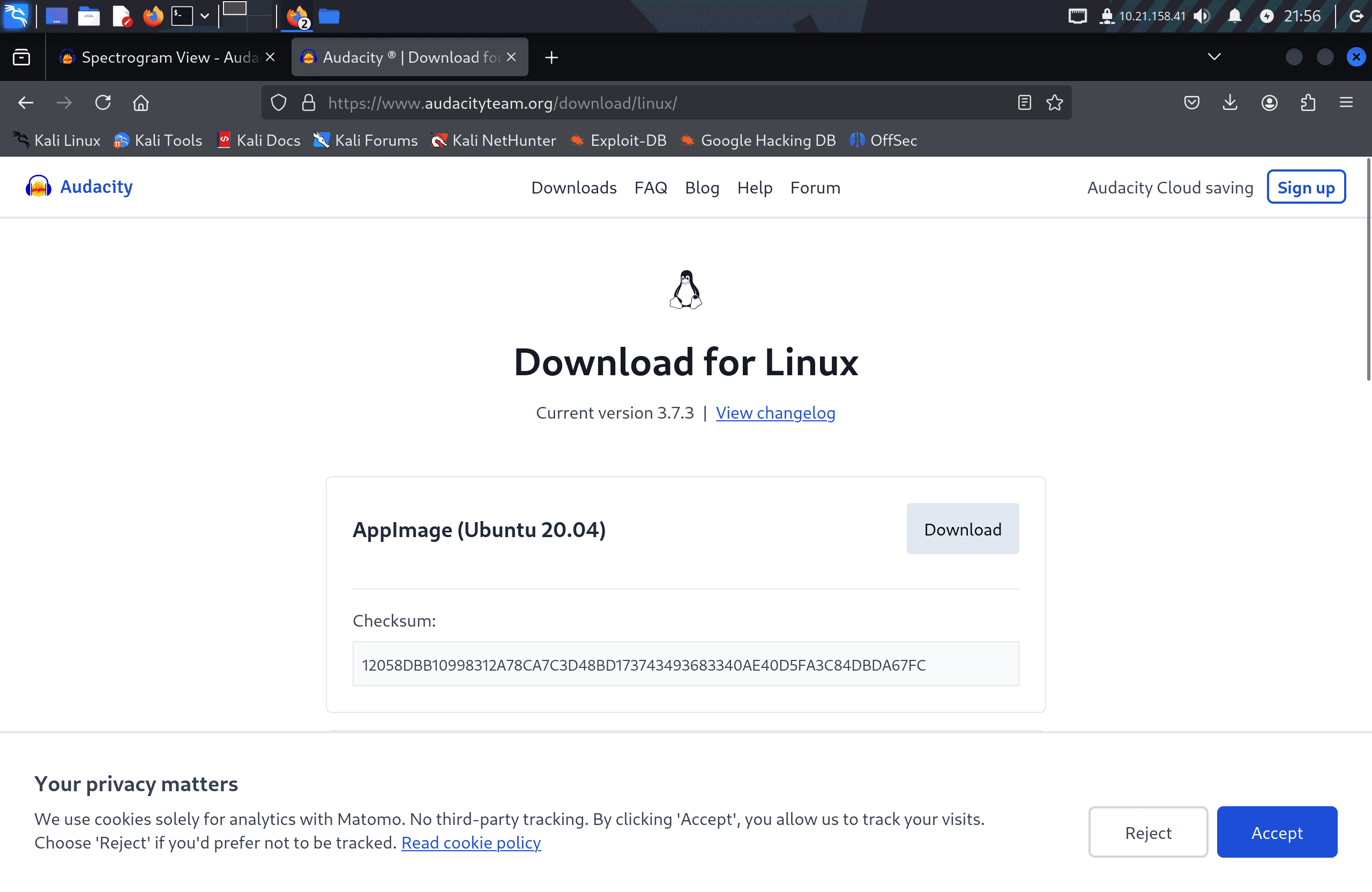
Task: Open the tracking protection shield icon
Action: click(x=279, y=103)
